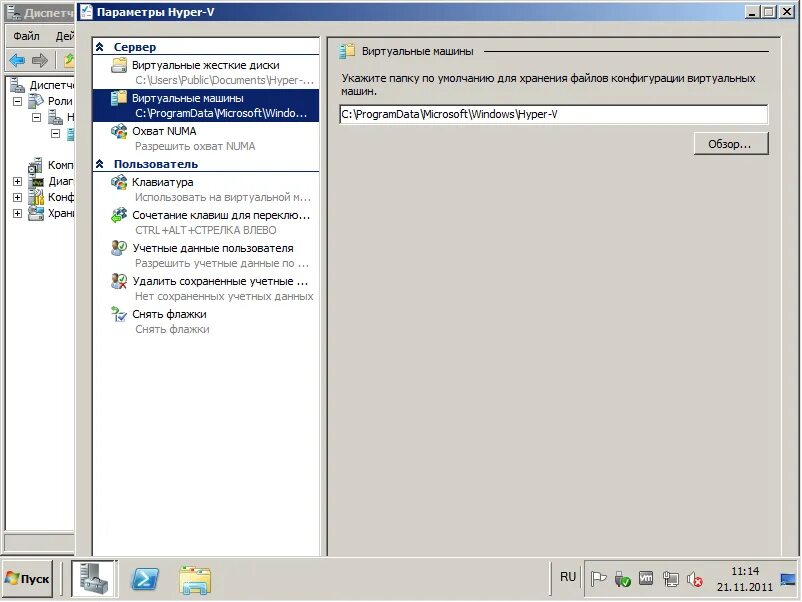
Task: Select Виртуальные жесткие диски settings item
Action: pos(206,73)
